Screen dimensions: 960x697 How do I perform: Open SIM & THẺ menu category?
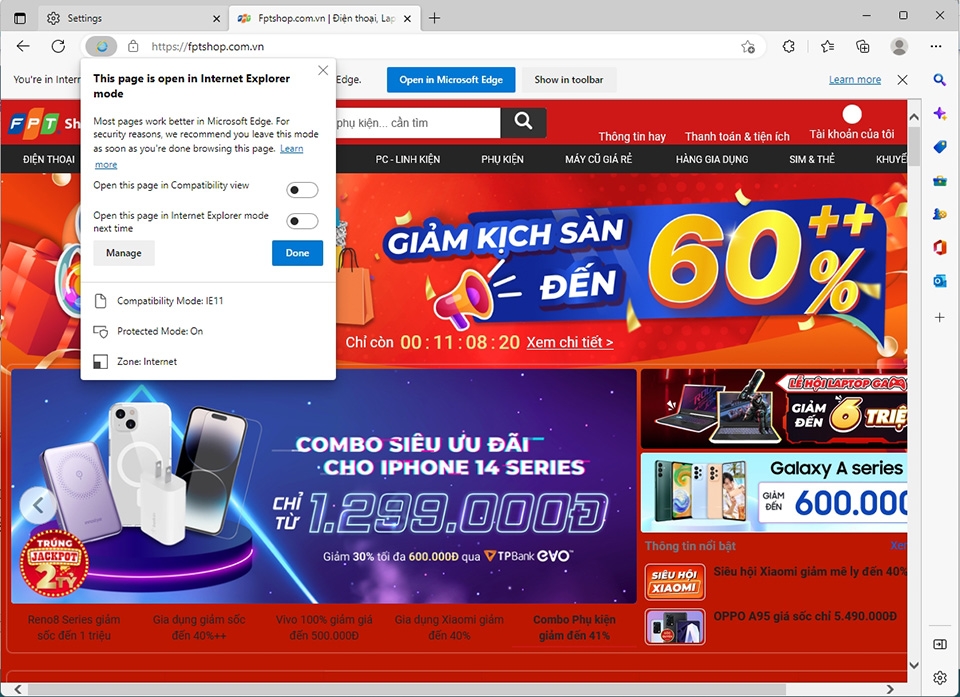pyautogui.click(x=812, y=159)
